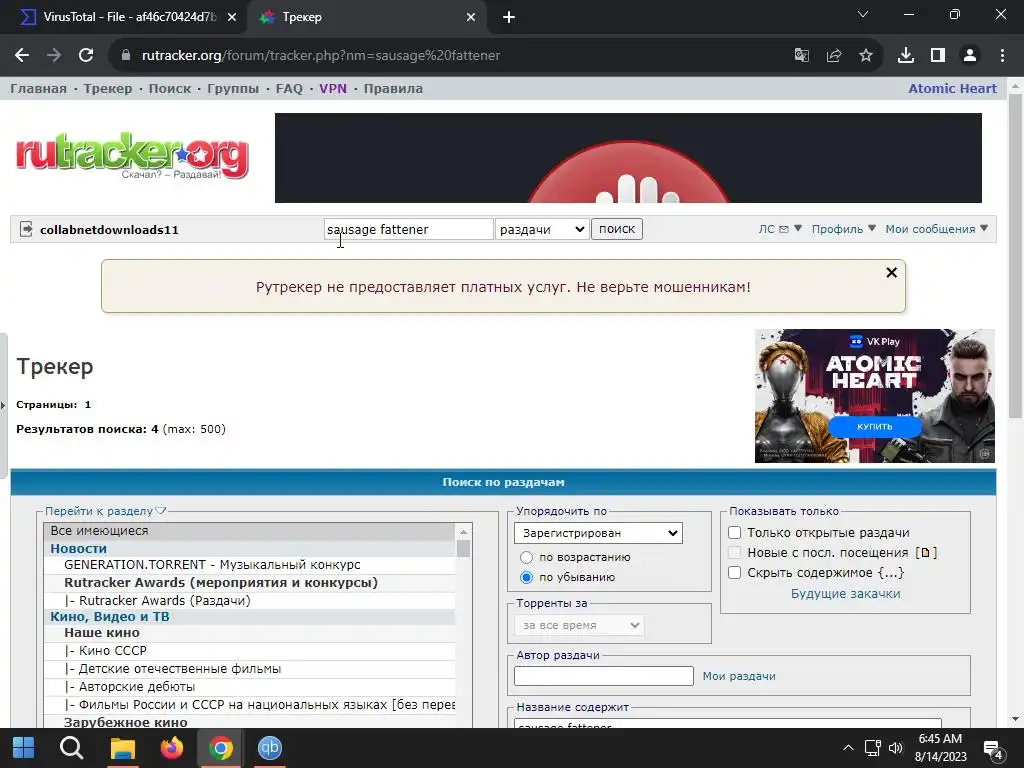Open the за все время dropdown
The width and height of the screenshot is (1024, 768).
point(579,625)
